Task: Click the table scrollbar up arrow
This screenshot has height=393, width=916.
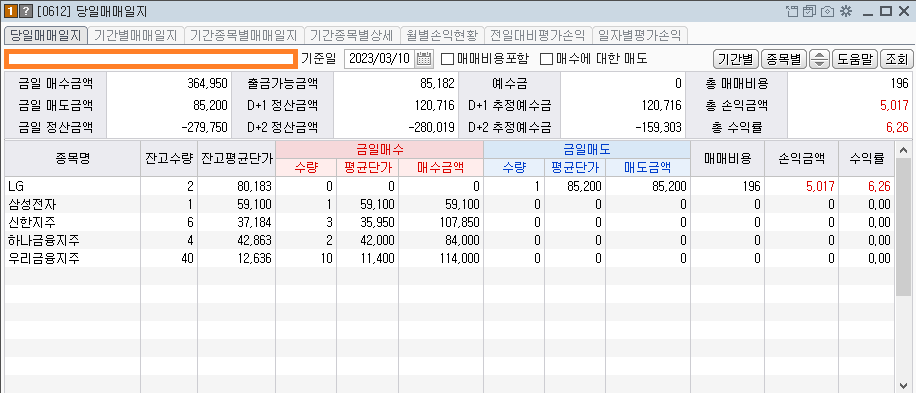Action: [x=903, y=150]
